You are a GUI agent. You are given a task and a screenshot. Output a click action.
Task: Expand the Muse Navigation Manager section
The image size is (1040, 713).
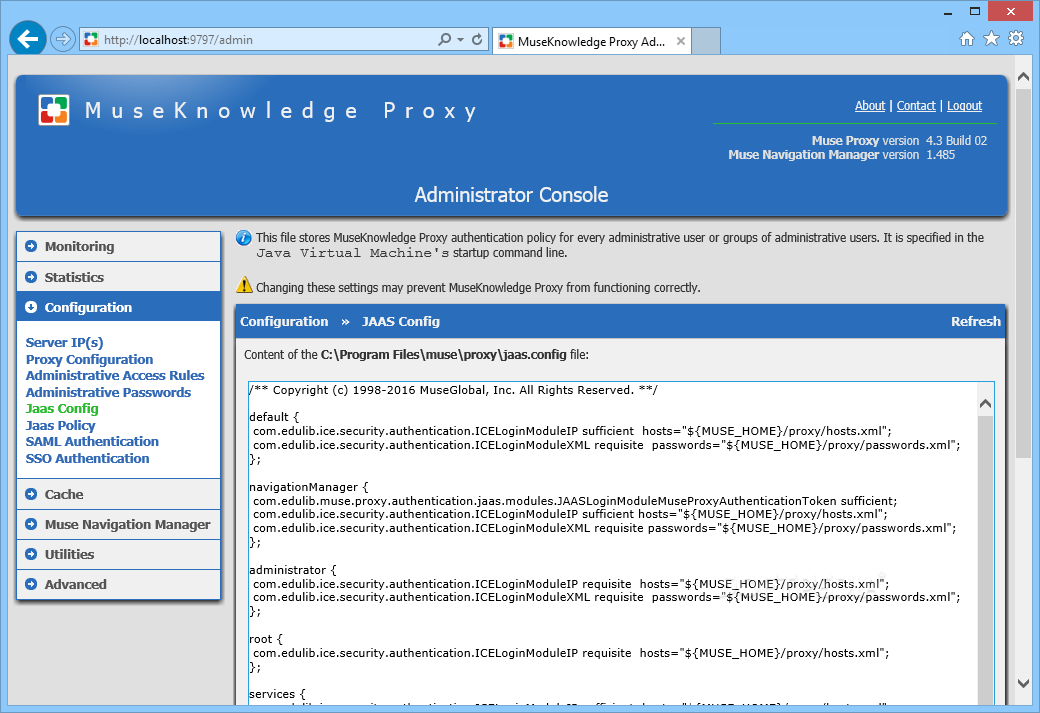119,524
